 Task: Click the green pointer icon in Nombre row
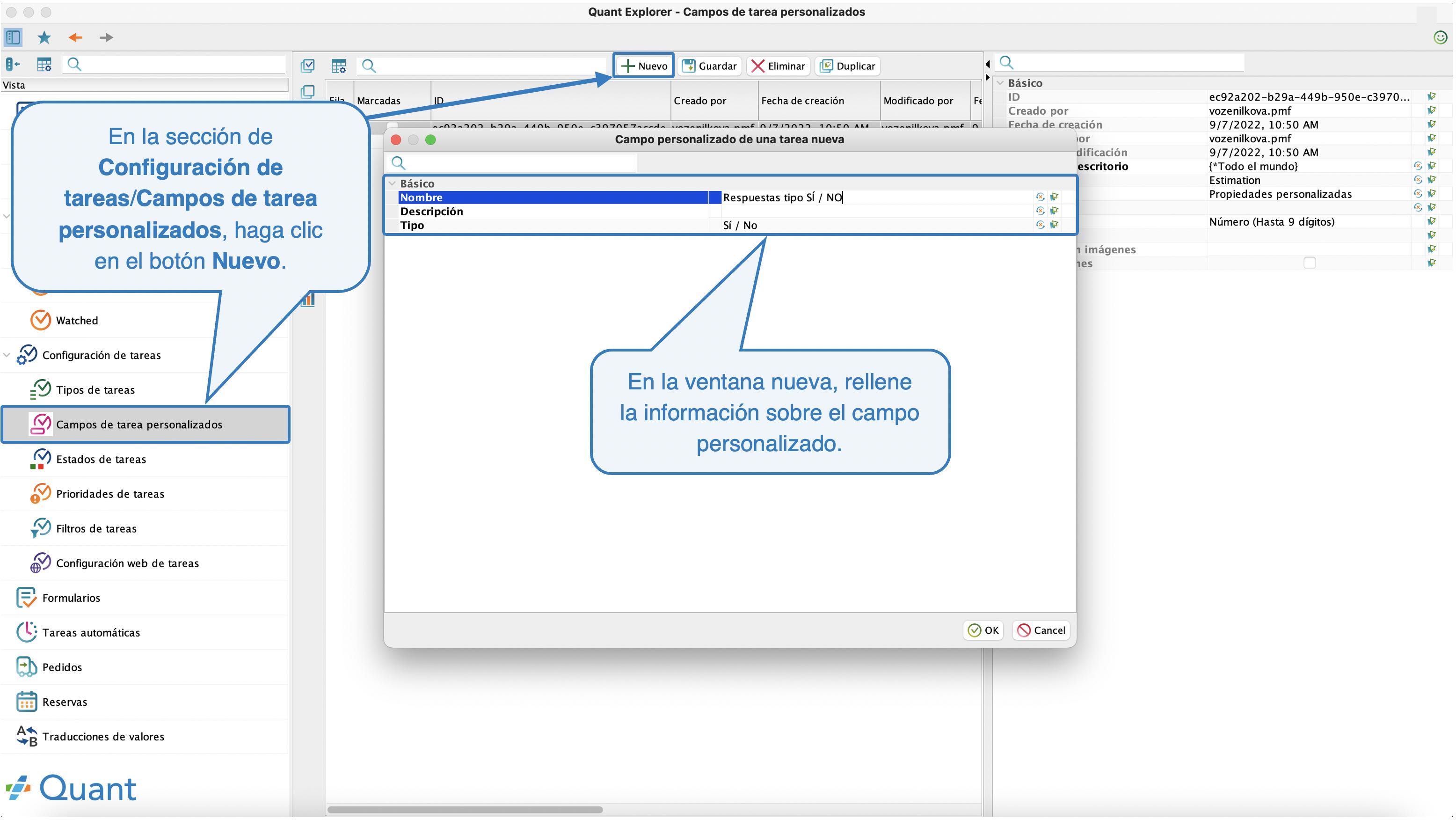pos(1054,197)
